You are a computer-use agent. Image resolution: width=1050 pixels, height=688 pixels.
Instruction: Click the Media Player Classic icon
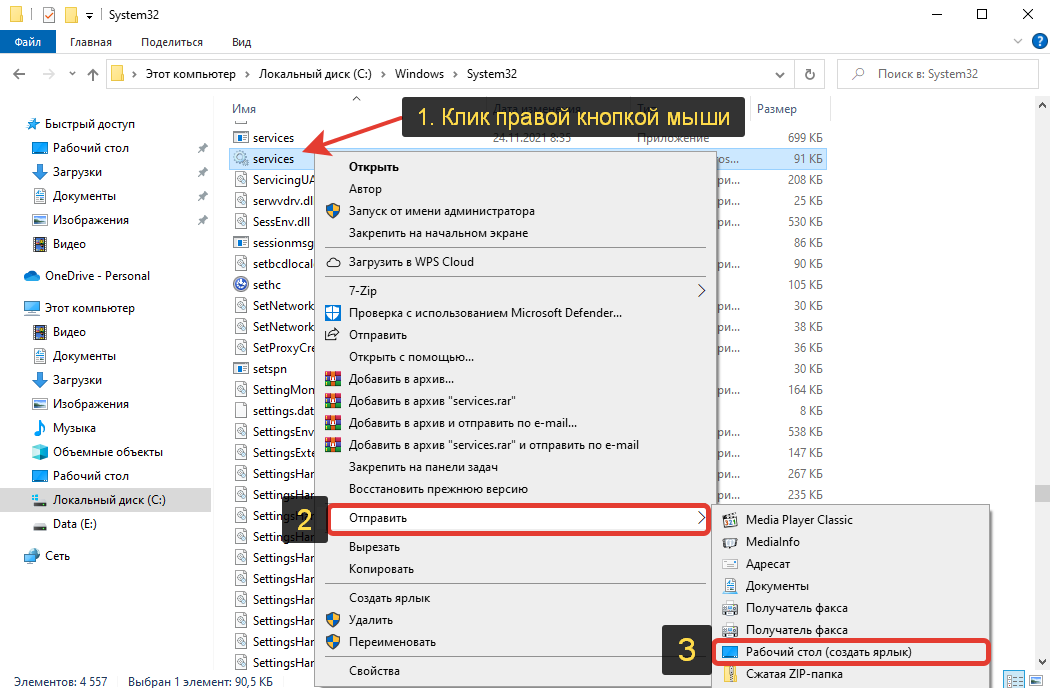point(729,520)
